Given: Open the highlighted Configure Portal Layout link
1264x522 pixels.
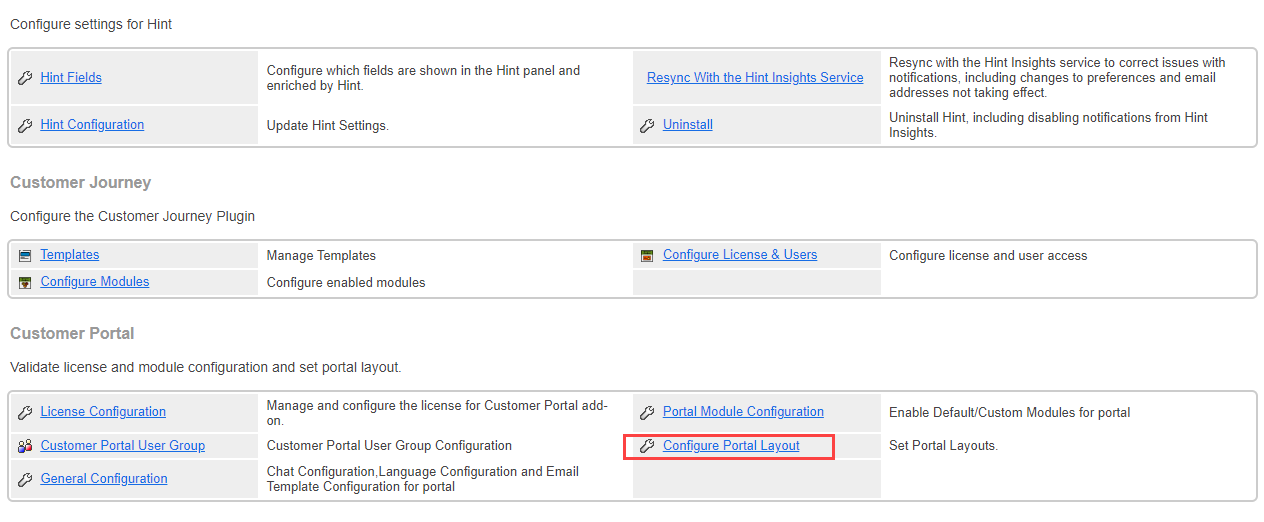Looking at the screenshot, I should coord(731,446).
